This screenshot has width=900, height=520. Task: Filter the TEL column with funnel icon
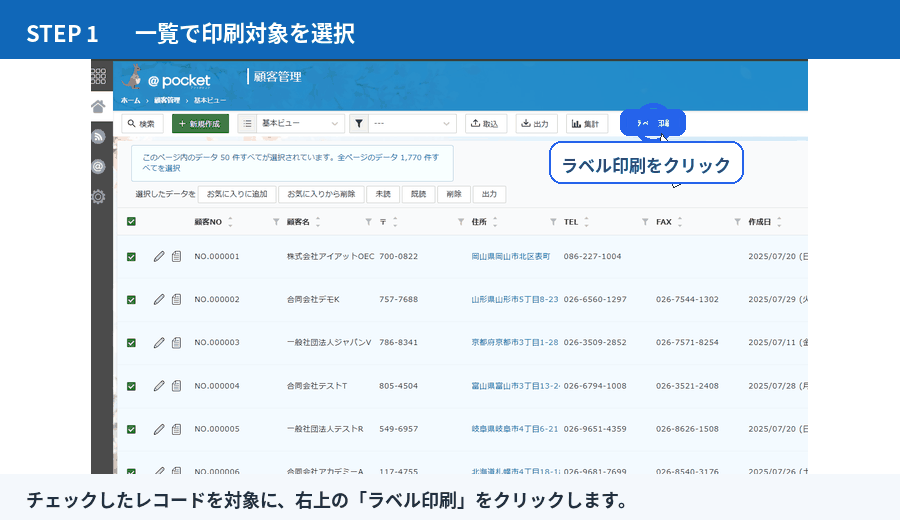click(645, 222)
